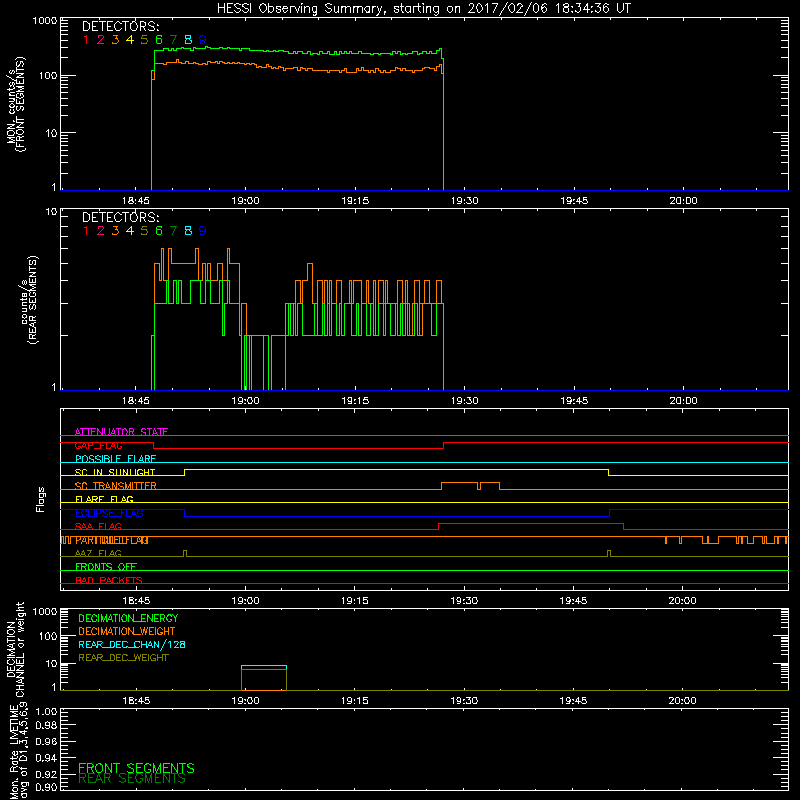Click the 0.94 livetime y-axis label
This screenshot has width=800, height=800.
point(46,757)
